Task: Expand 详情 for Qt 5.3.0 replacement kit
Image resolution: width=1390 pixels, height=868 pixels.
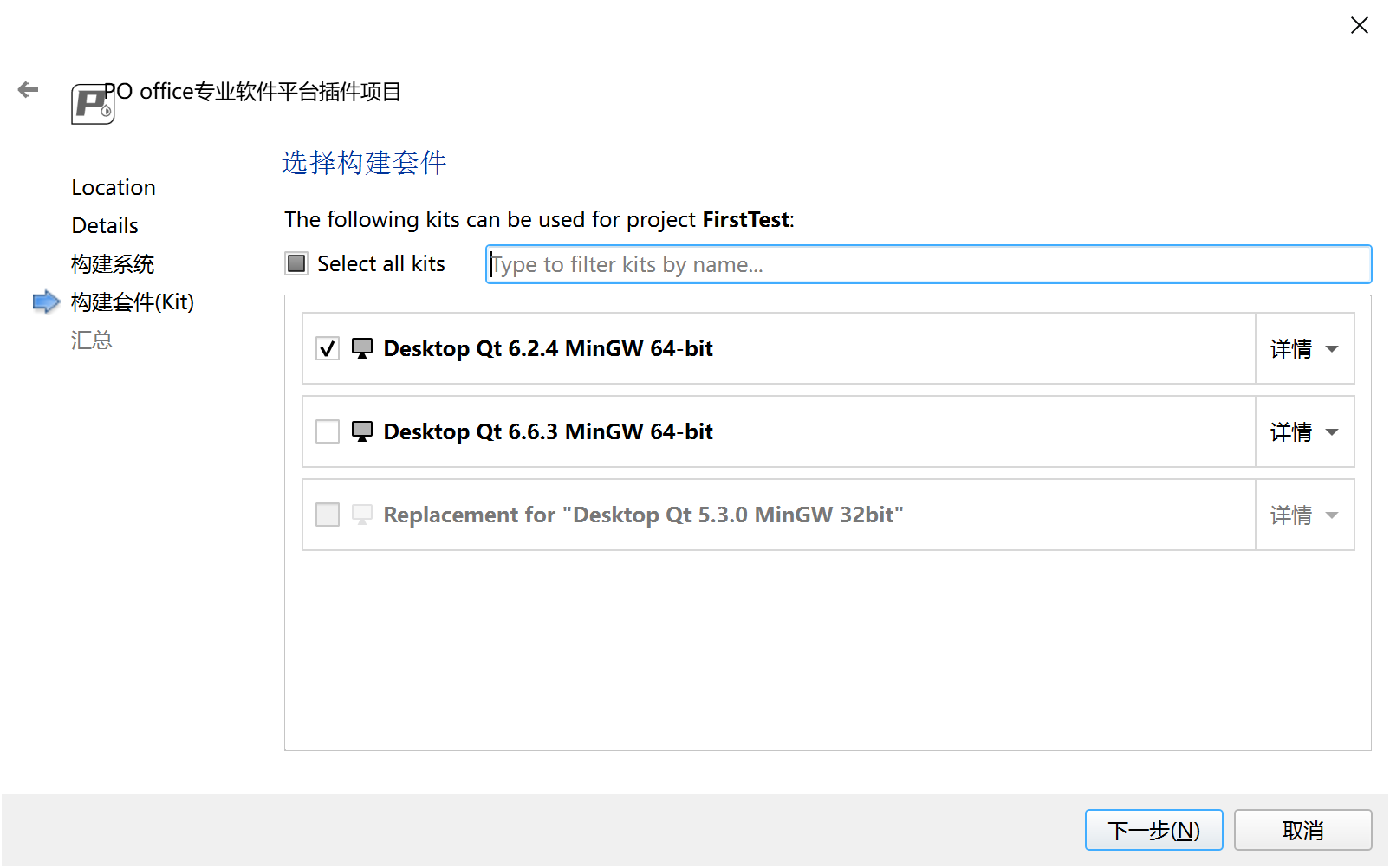Action: point(1304,515)
